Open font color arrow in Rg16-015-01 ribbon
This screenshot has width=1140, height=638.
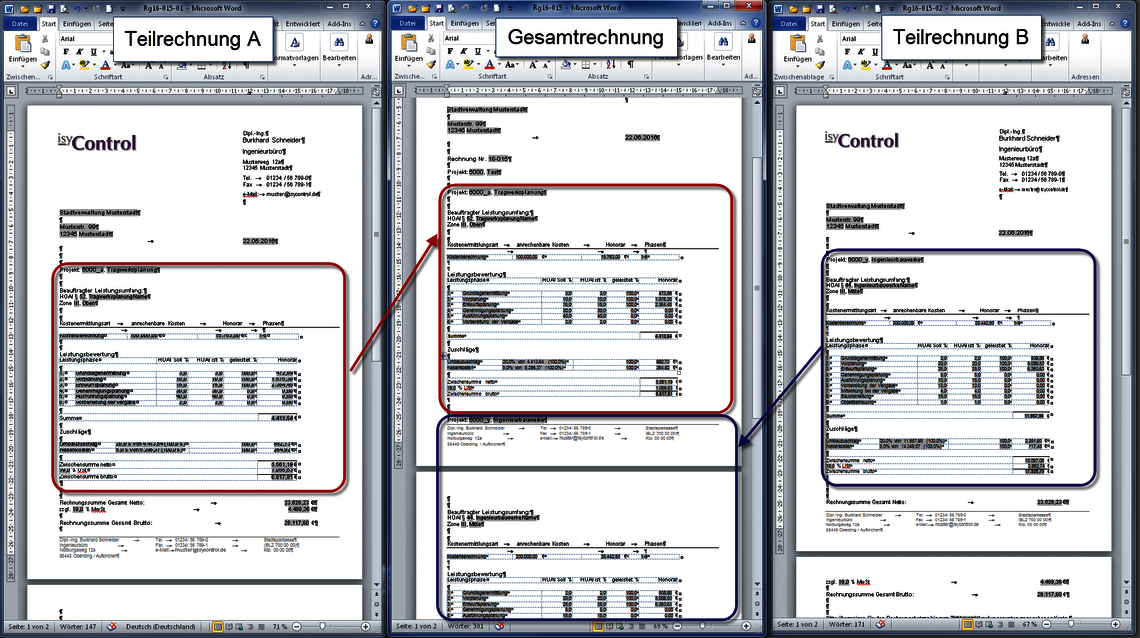[x=115, y=65]
